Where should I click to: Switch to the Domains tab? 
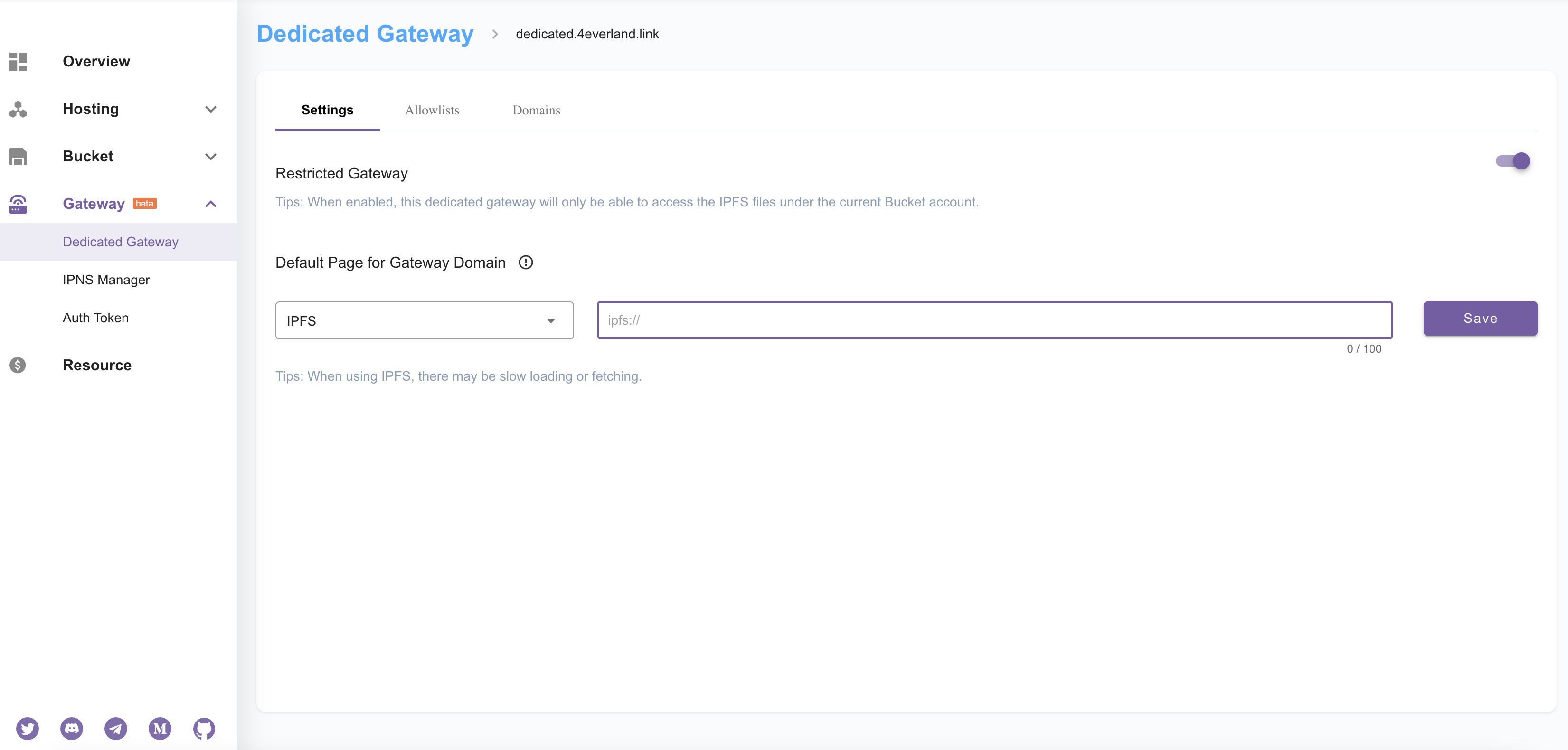pos(536,110)
